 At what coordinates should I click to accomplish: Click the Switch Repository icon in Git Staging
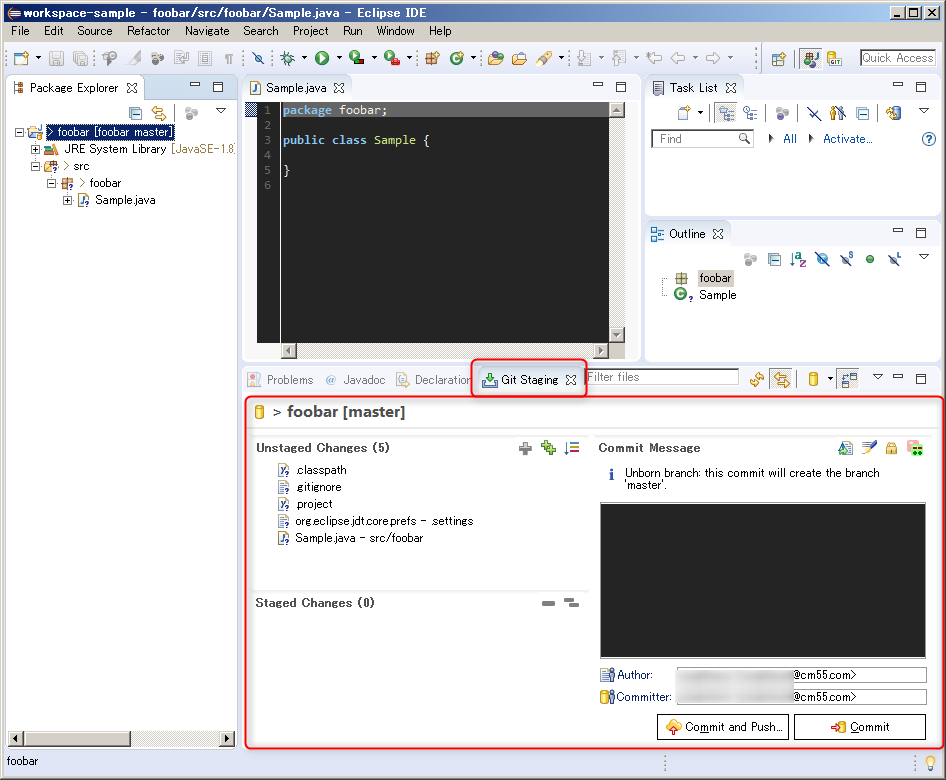[x=813, y=379]
